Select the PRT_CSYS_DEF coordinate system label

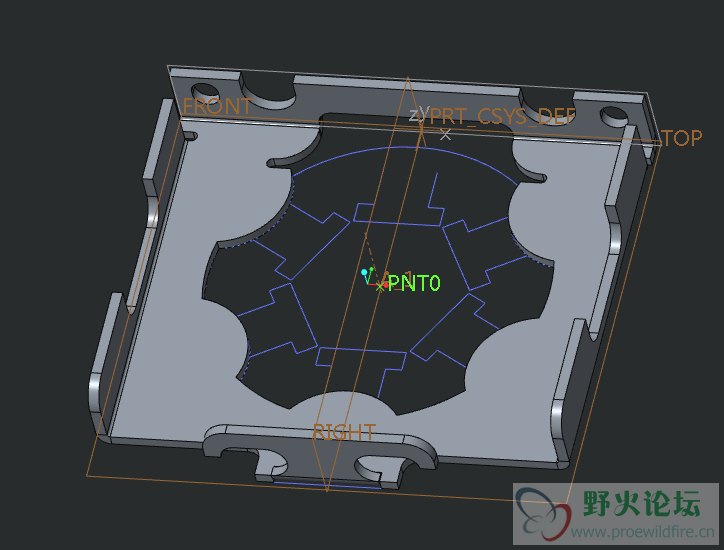tap(503, 116)
